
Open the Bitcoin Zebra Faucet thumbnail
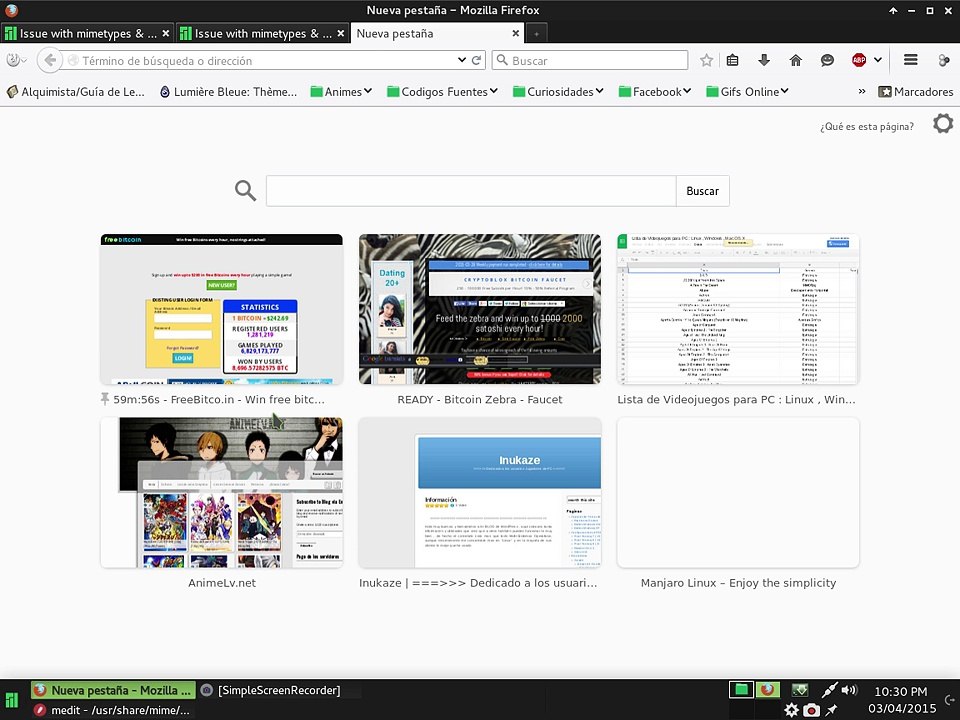(x=480, y=309)
